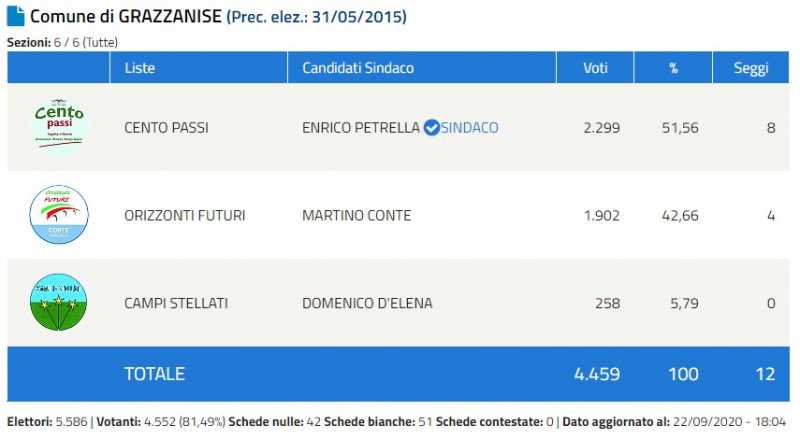Image resolution: width=800 pixels, height=439 pixels.
Task: Click the Orizzonti Futuri party logo
Action: tap(59, 215)
